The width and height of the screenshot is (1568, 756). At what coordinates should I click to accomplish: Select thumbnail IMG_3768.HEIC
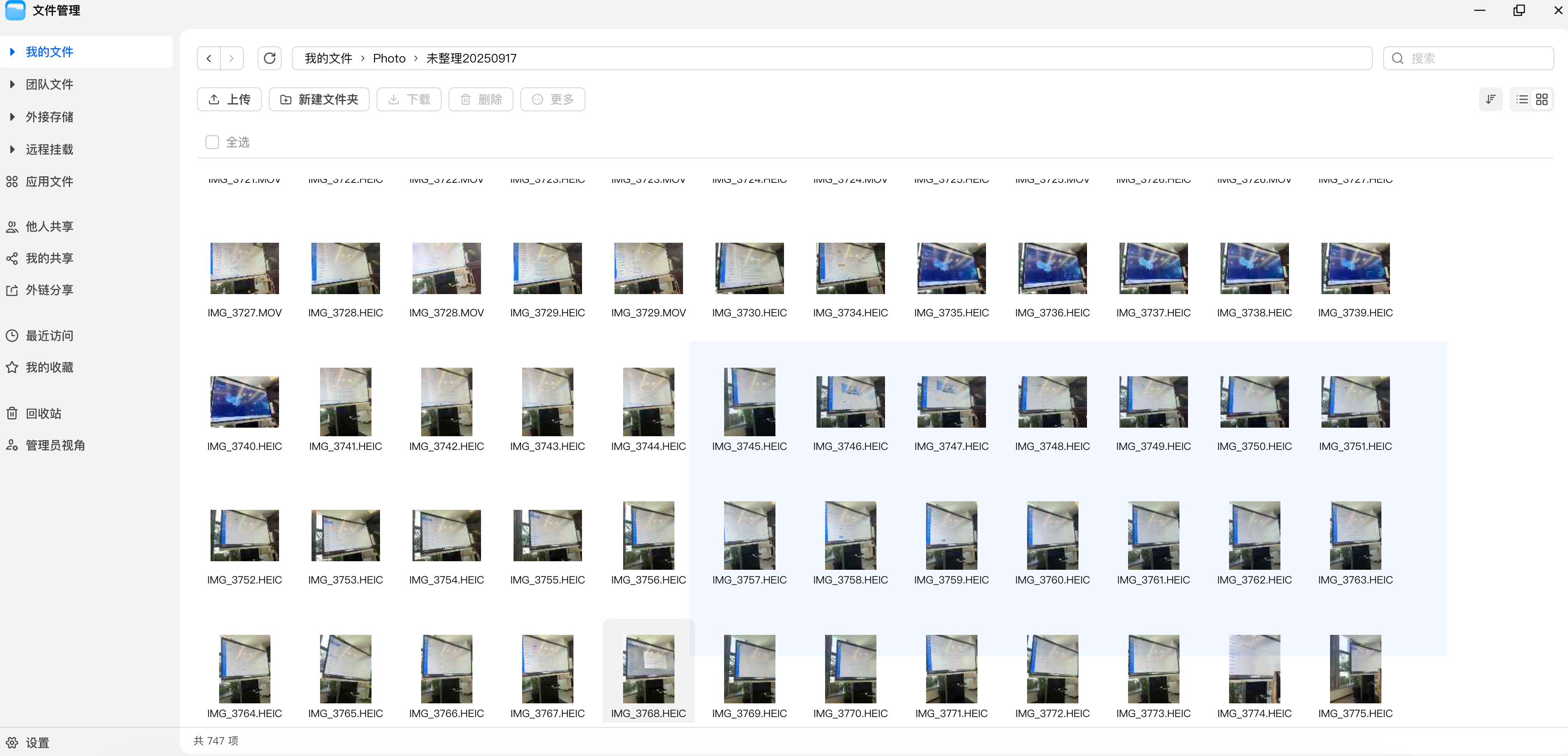(648, 669)
